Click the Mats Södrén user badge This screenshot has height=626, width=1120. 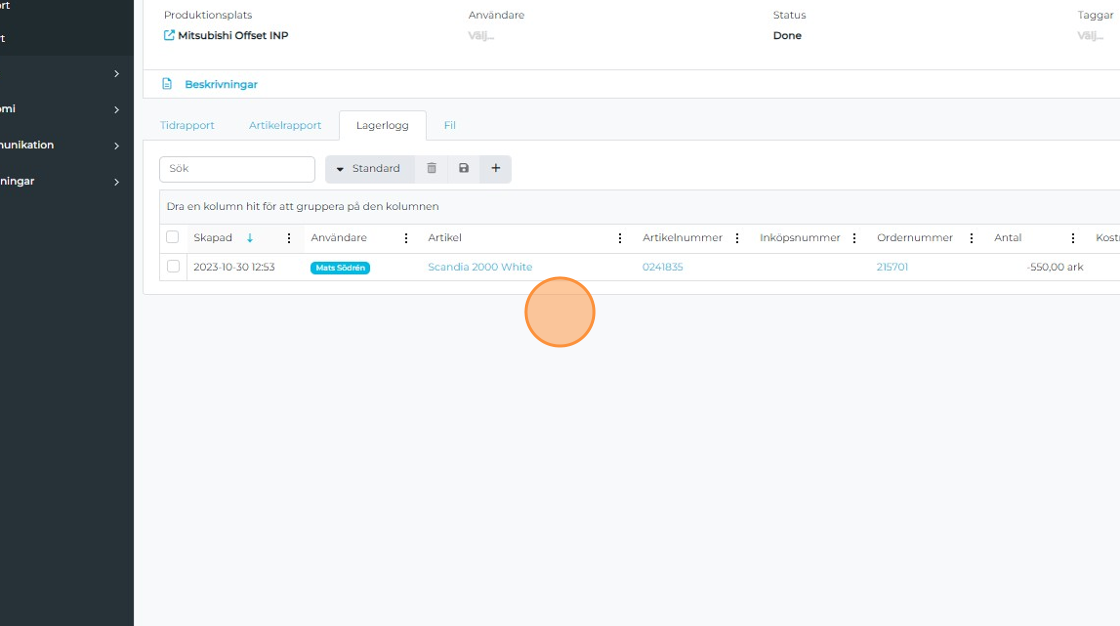coord(340,268)
